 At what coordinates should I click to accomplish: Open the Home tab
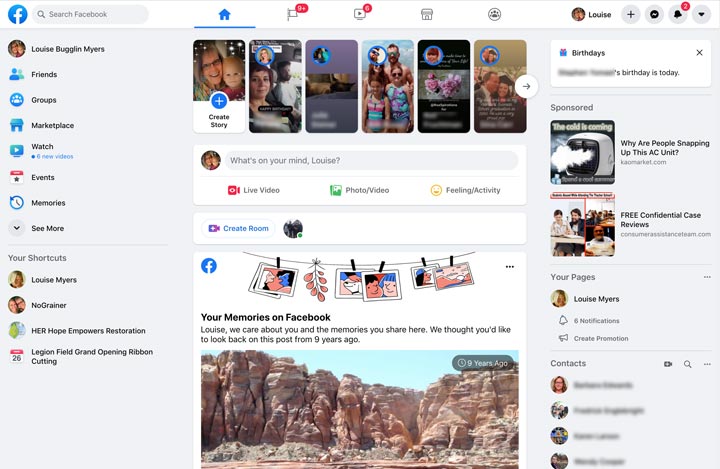225,15
